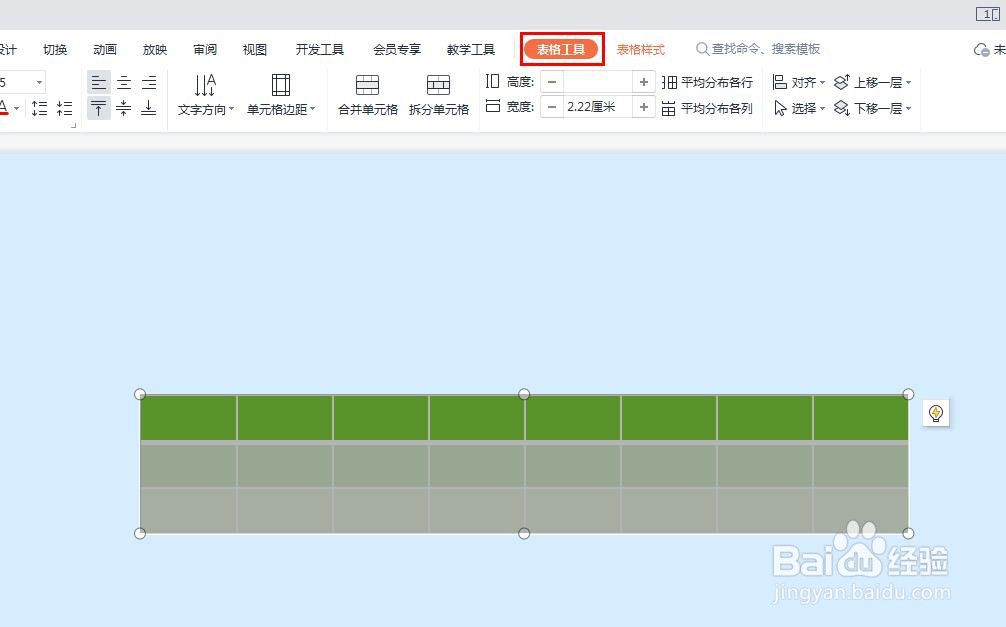Open 上移一层 bring forward dropdown
This screenshot has height=627, width=1006.
coord(873,82)
